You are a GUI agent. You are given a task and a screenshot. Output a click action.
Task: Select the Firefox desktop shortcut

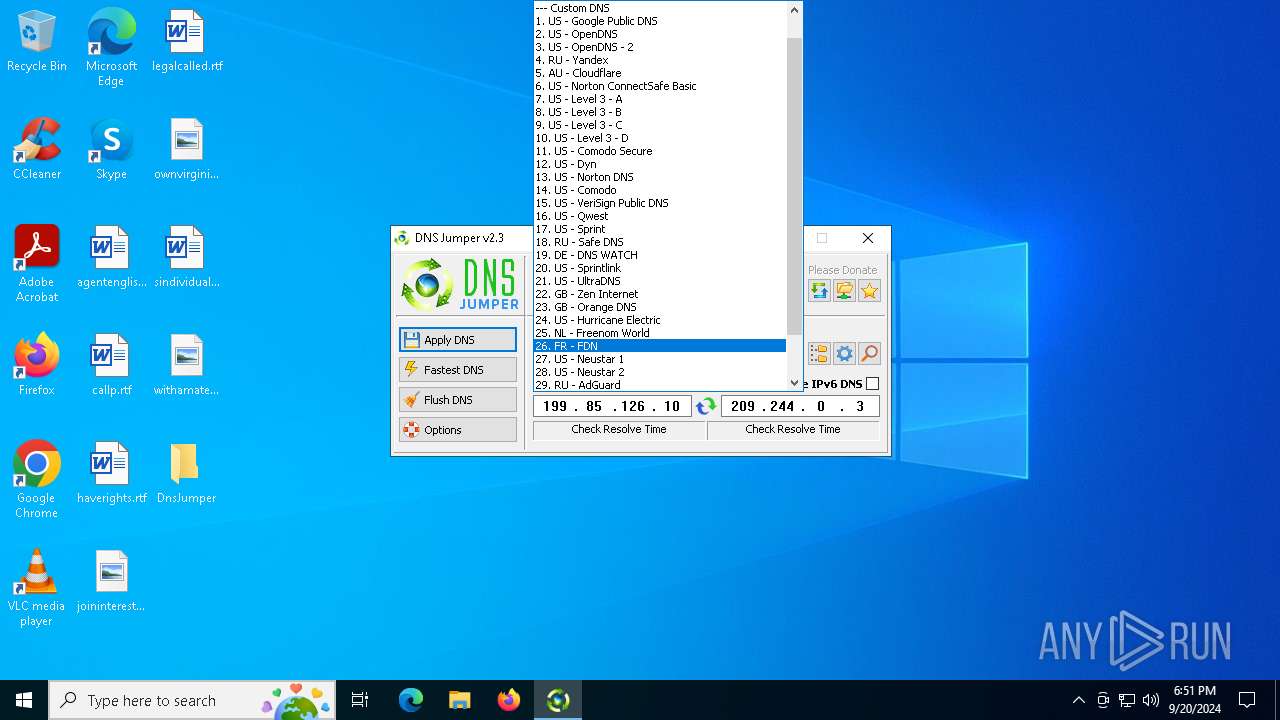37,365
